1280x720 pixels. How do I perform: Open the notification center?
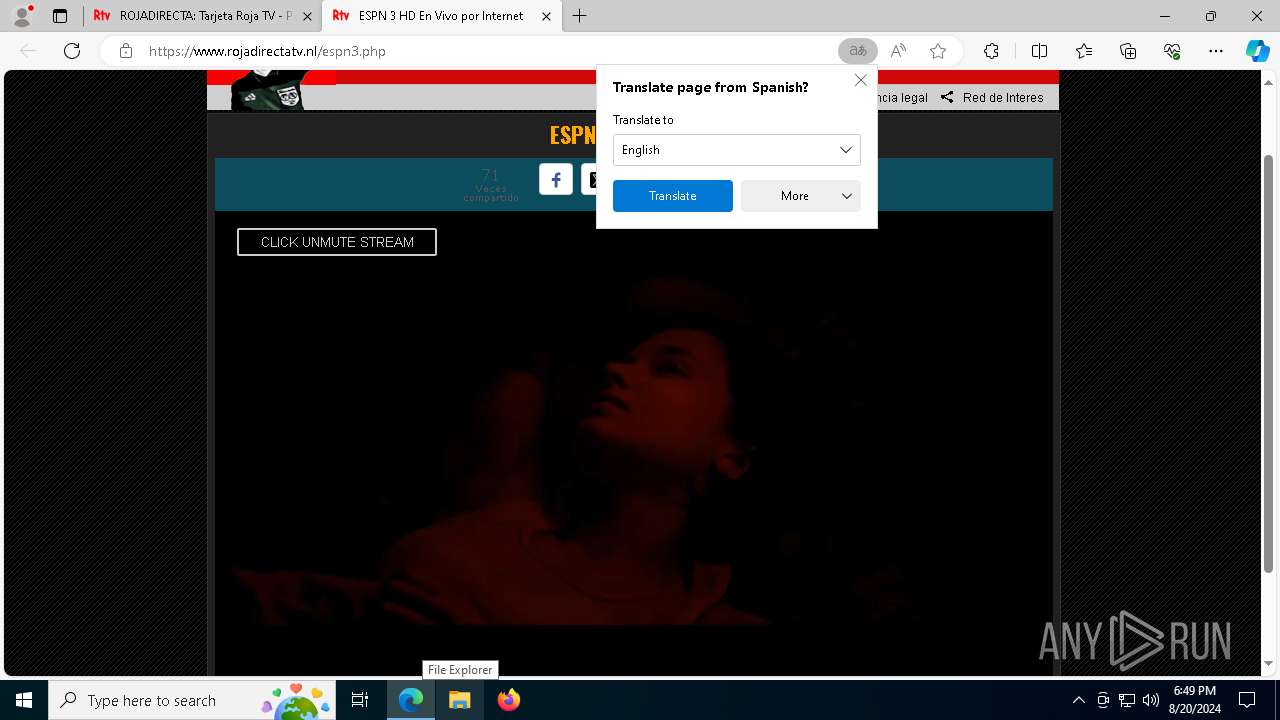click(1247, 700)
